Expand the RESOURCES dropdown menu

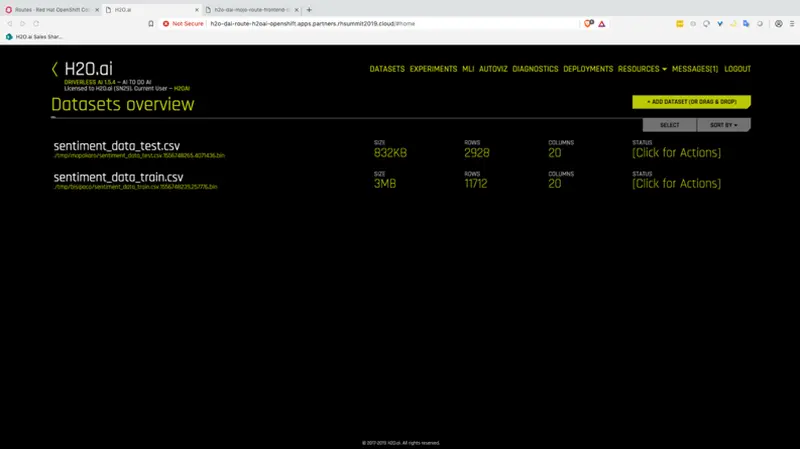coord(642,69)
